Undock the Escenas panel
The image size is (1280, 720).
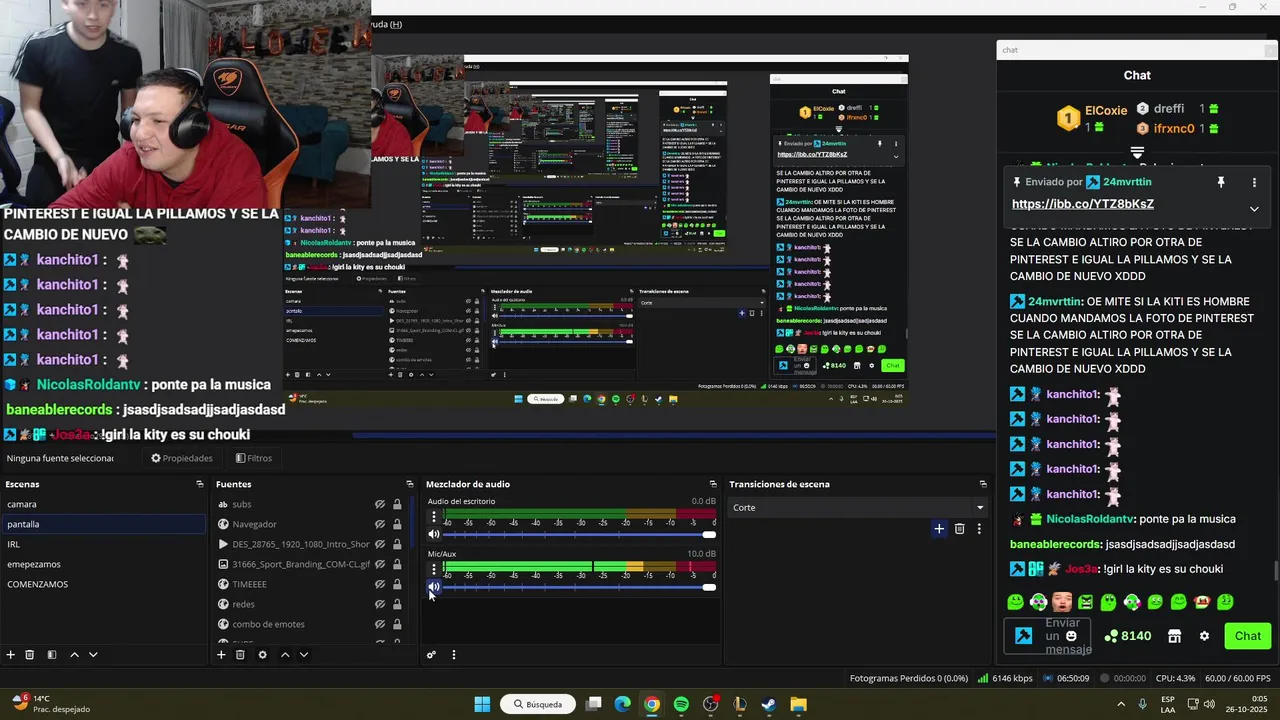point(200,484)
